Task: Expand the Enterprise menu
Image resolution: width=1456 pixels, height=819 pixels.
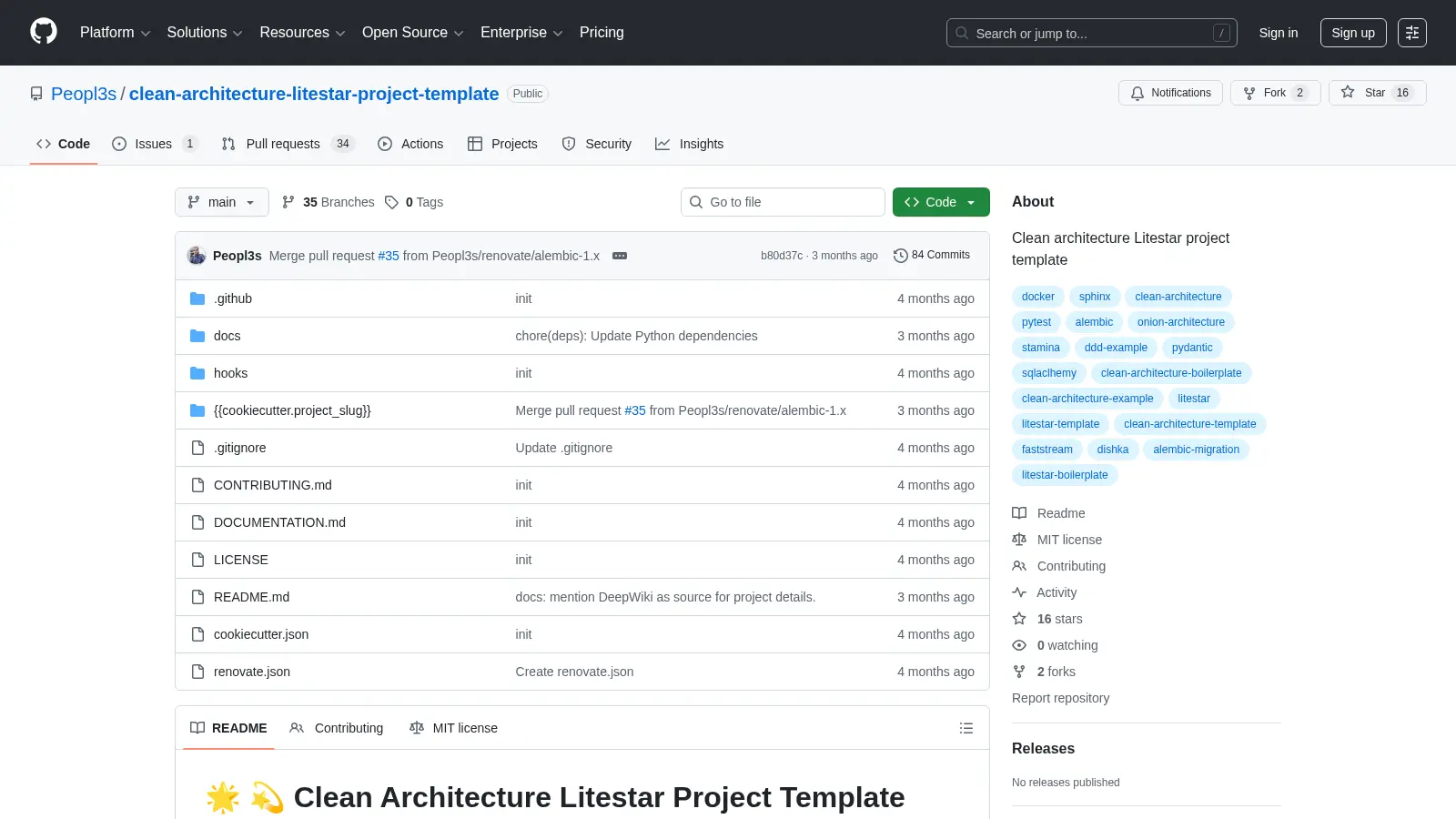Action: click(521, 33)
